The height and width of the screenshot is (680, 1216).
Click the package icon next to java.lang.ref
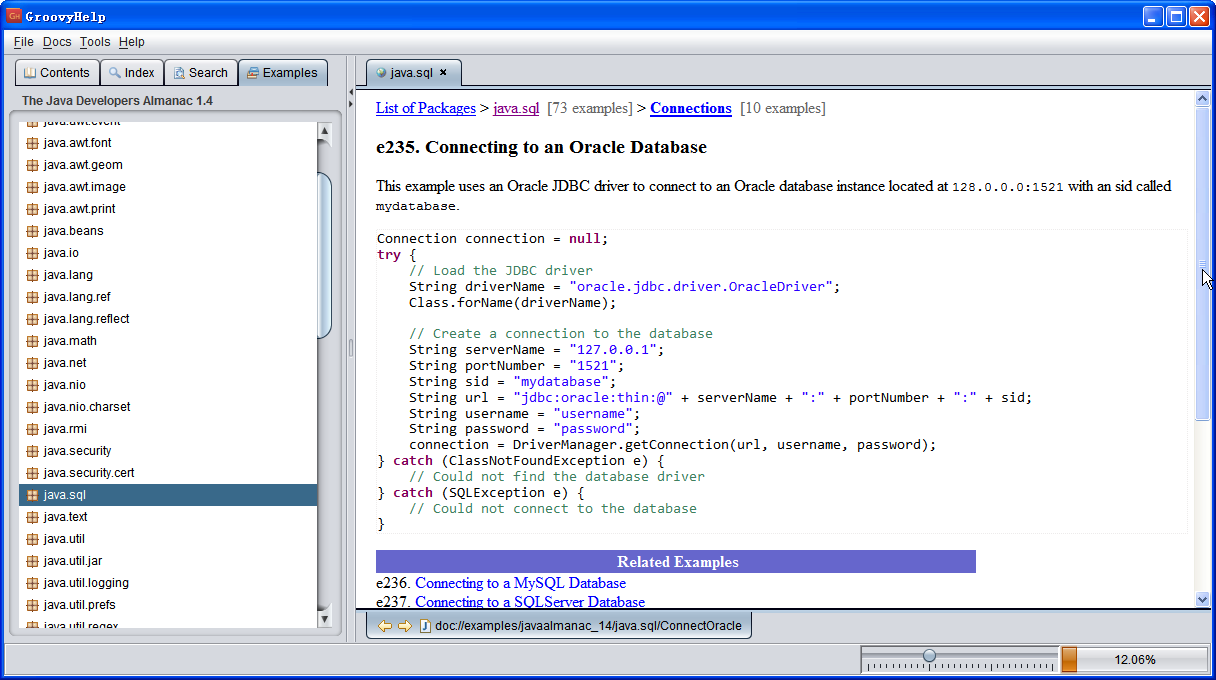[33, 297]
